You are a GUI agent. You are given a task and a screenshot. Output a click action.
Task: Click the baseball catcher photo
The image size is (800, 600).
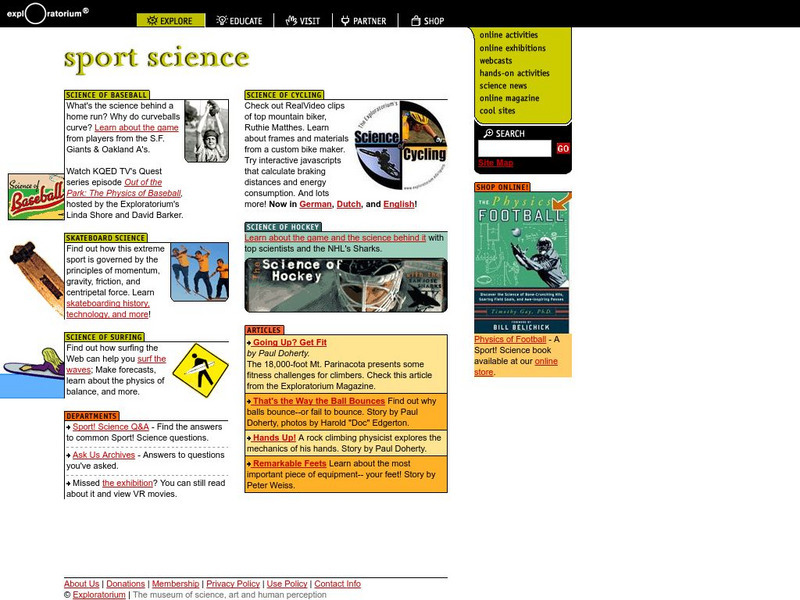(206, 131)
